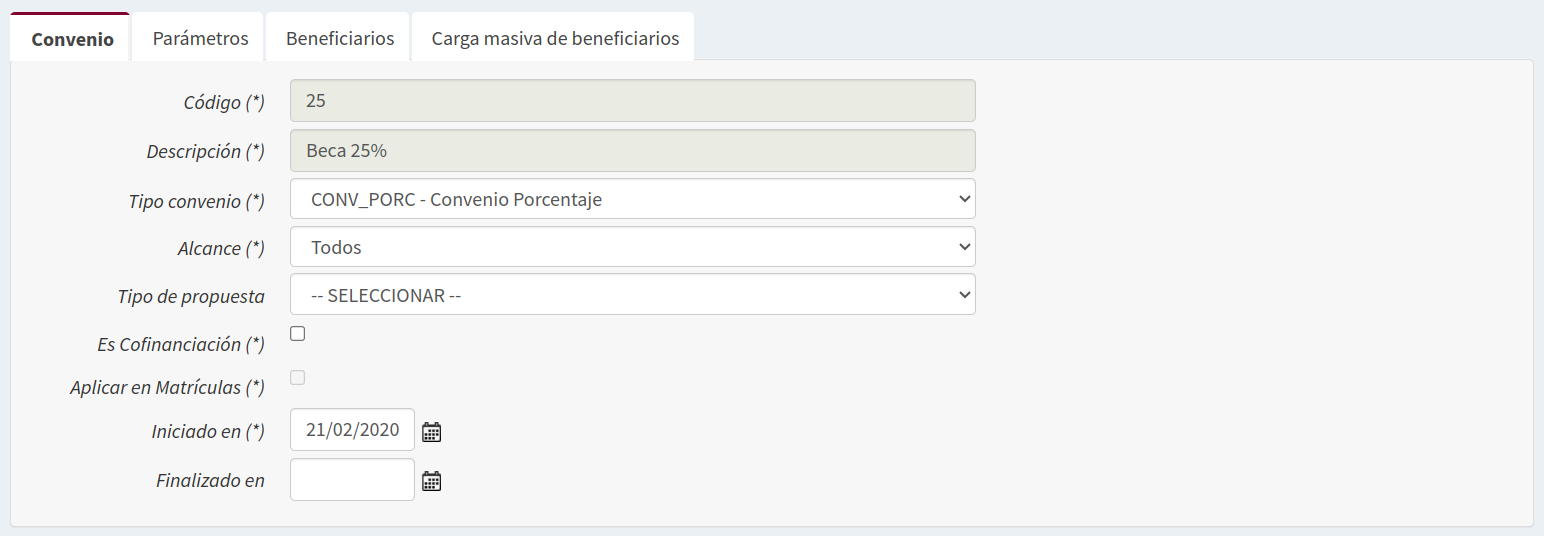The width and height of the screenshot is (1544, 536).
Task: Click the Aplicar en Matrículas label
Action: (167, 388)
